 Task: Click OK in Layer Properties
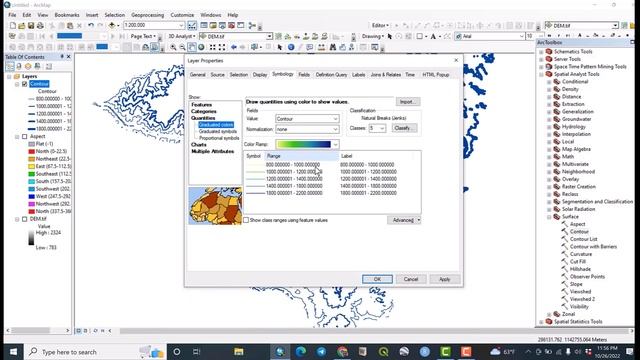[x=377, y=280]
